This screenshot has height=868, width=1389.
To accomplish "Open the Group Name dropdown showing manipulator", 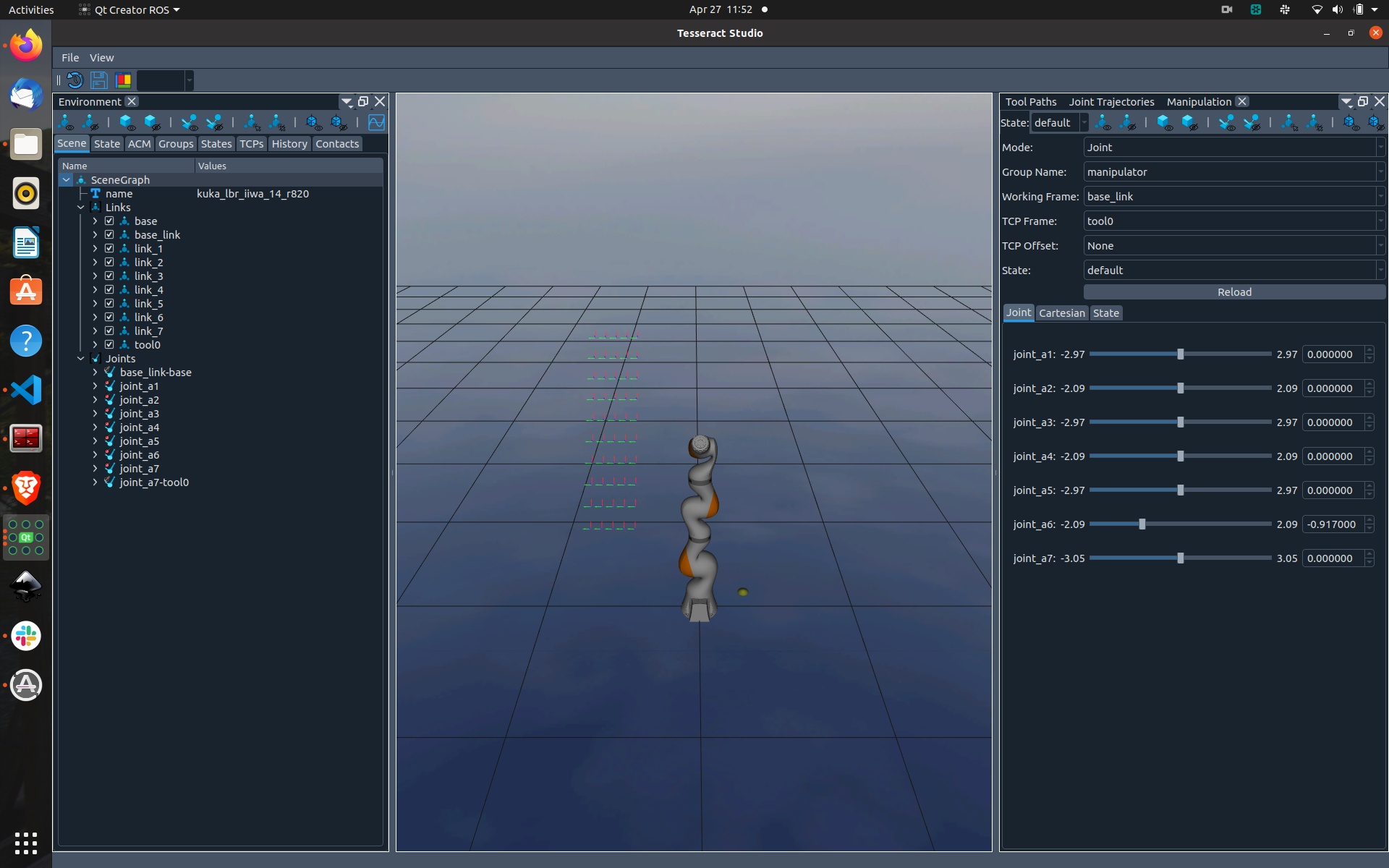I will point(1234,171).
